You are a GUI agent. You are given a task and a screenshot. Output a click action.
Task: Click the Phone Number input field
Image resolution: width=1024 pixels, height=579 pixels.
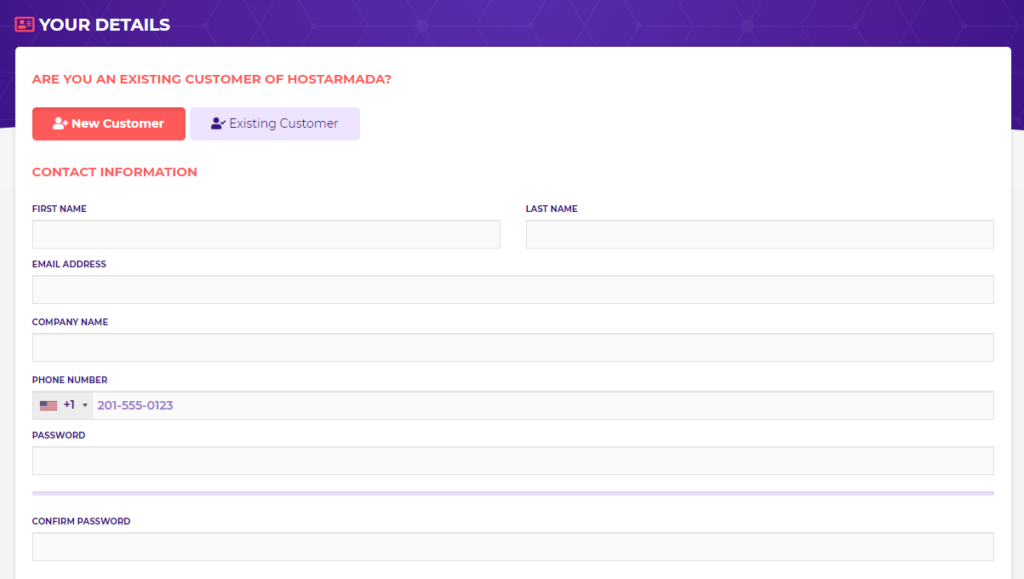pos(543,405)
